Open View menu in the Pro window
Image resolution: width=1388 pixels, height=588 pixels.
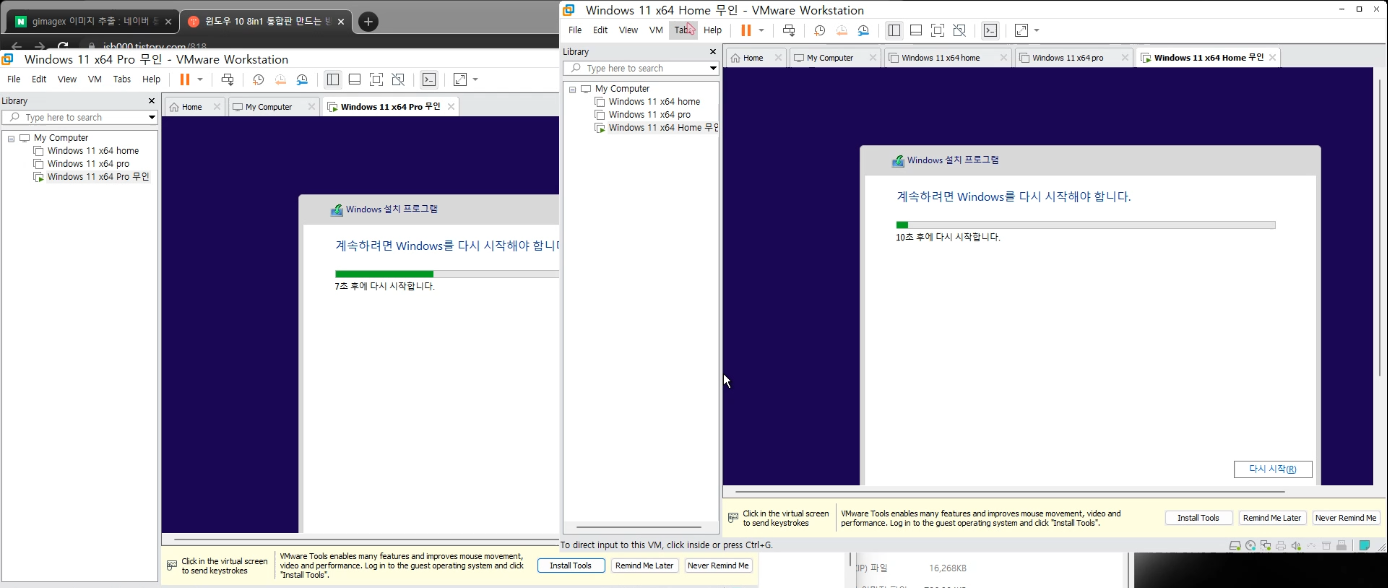pyautogui.click(x=67, y=79)
